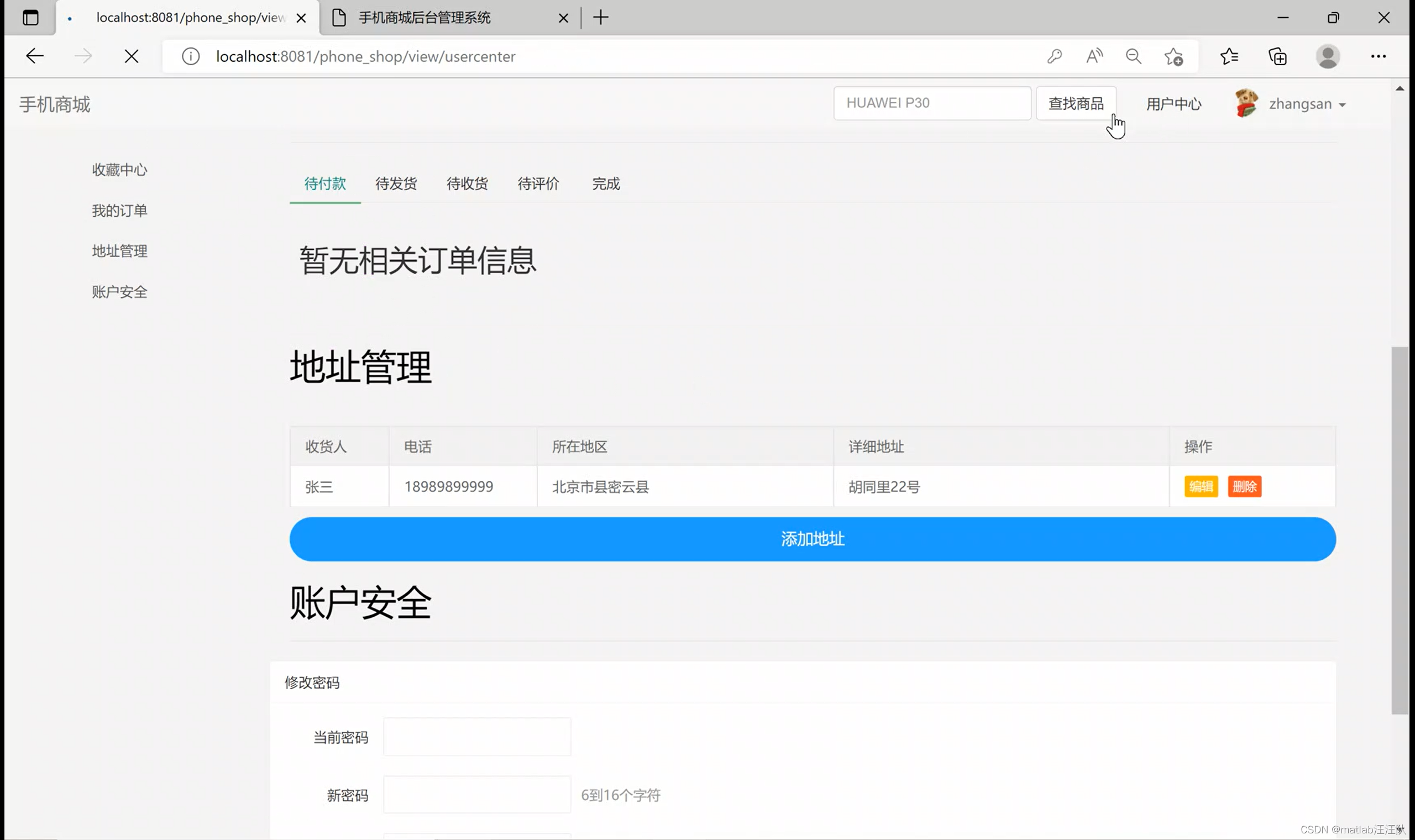Click the 当前密码 input field

[476, 737]
